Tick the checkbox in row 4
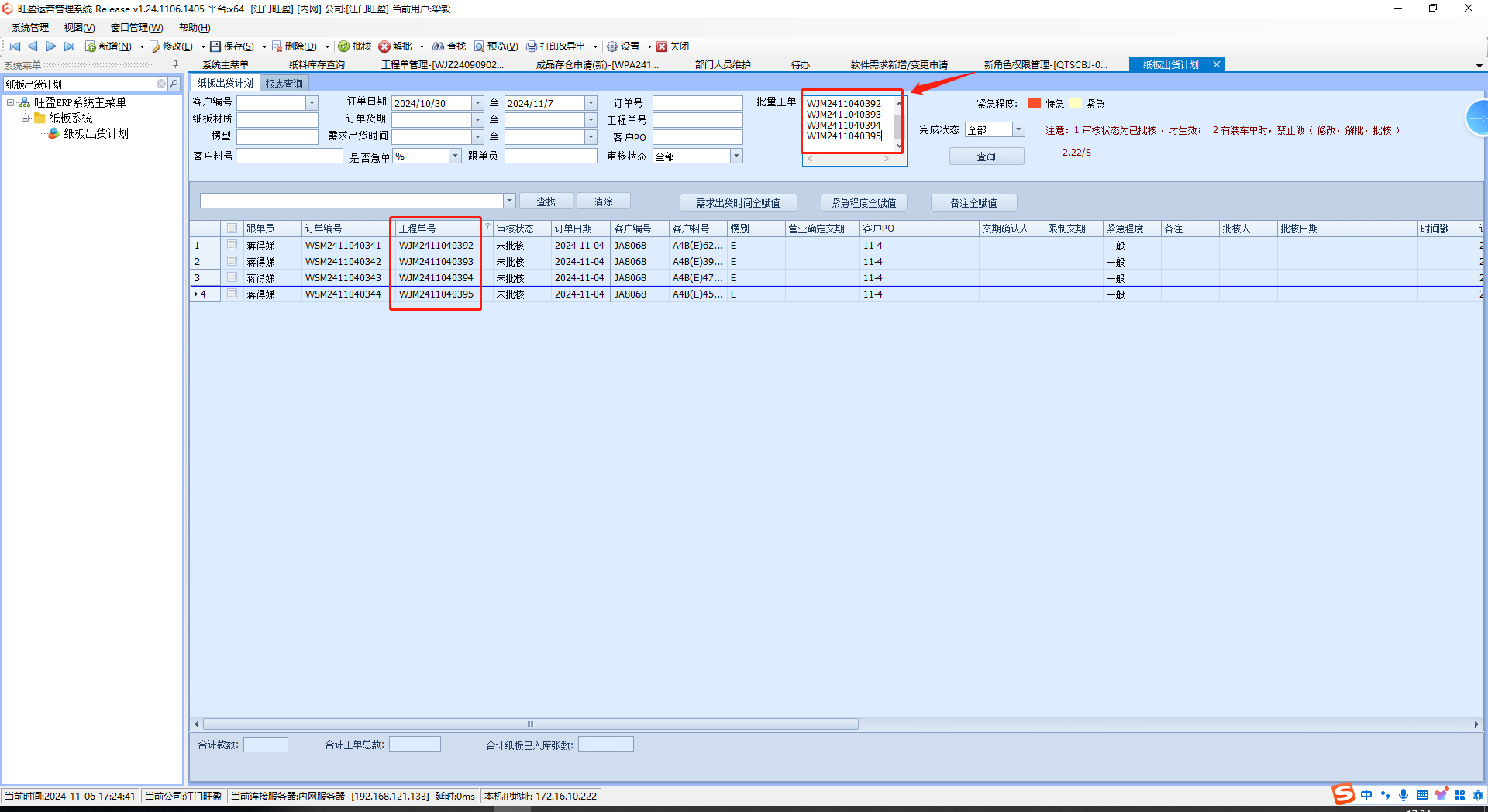The height and width of the screenshot is (812, 1488). click(232, 294)
